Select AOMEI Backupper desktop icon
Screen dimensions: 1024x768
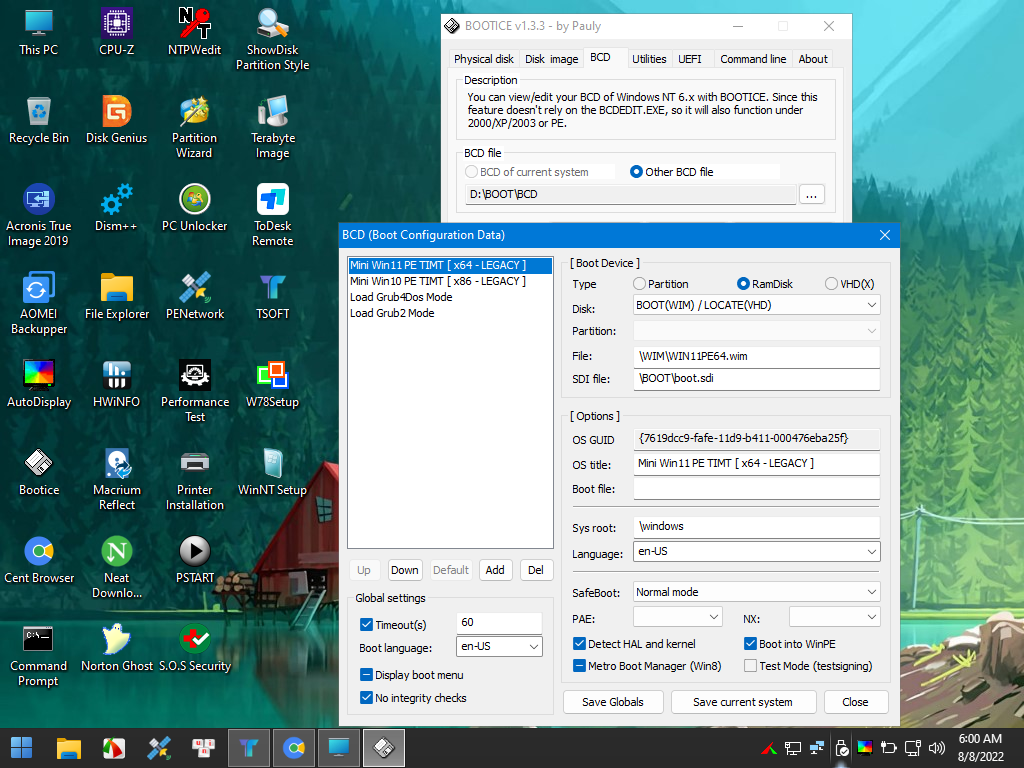pyautogui.click(x=39, y=304)
